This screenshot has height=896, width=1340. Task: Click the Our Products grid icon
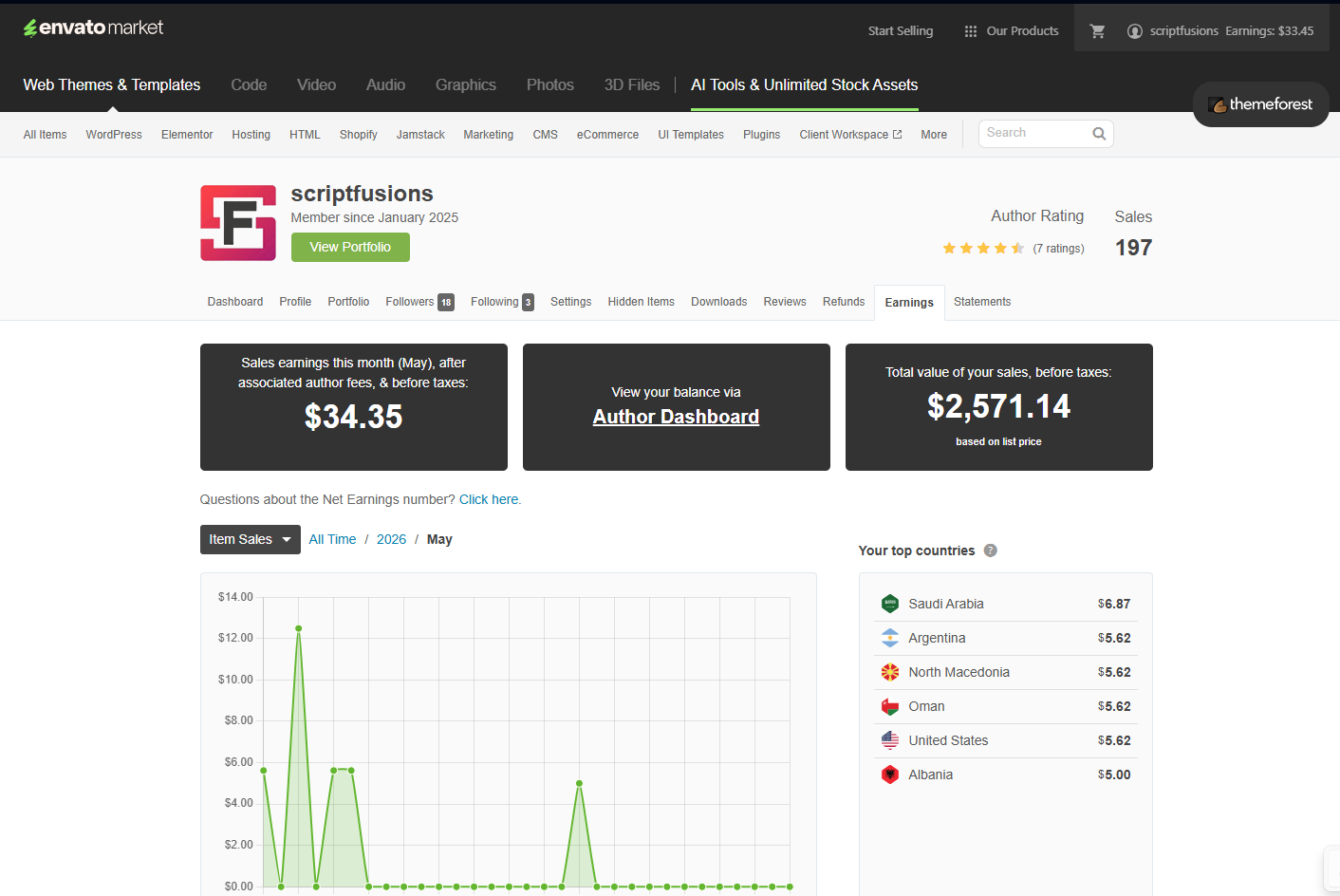coord(970,31)
